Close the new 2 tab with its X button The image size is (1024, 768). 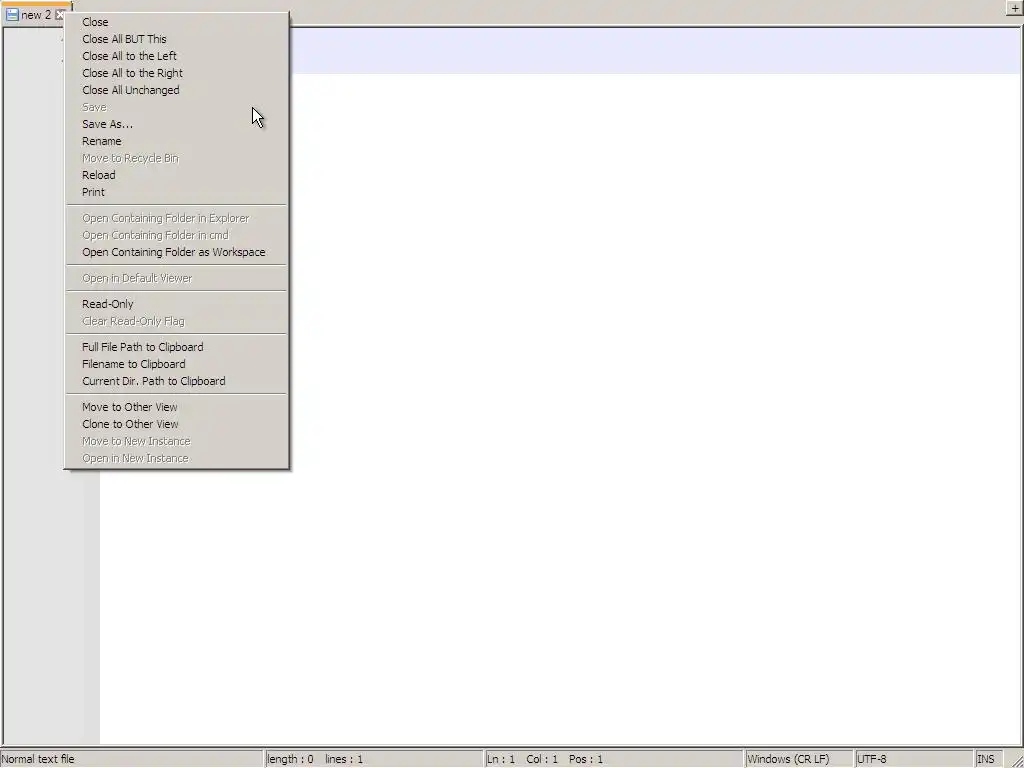[60, 14]
